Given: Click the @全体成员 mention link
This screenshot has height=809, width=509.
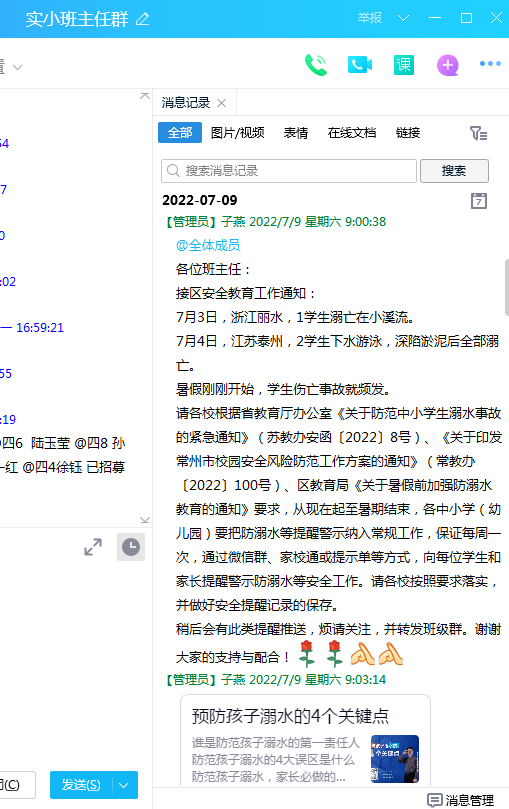Looking at the screenshot, I should tap(208, 245).
